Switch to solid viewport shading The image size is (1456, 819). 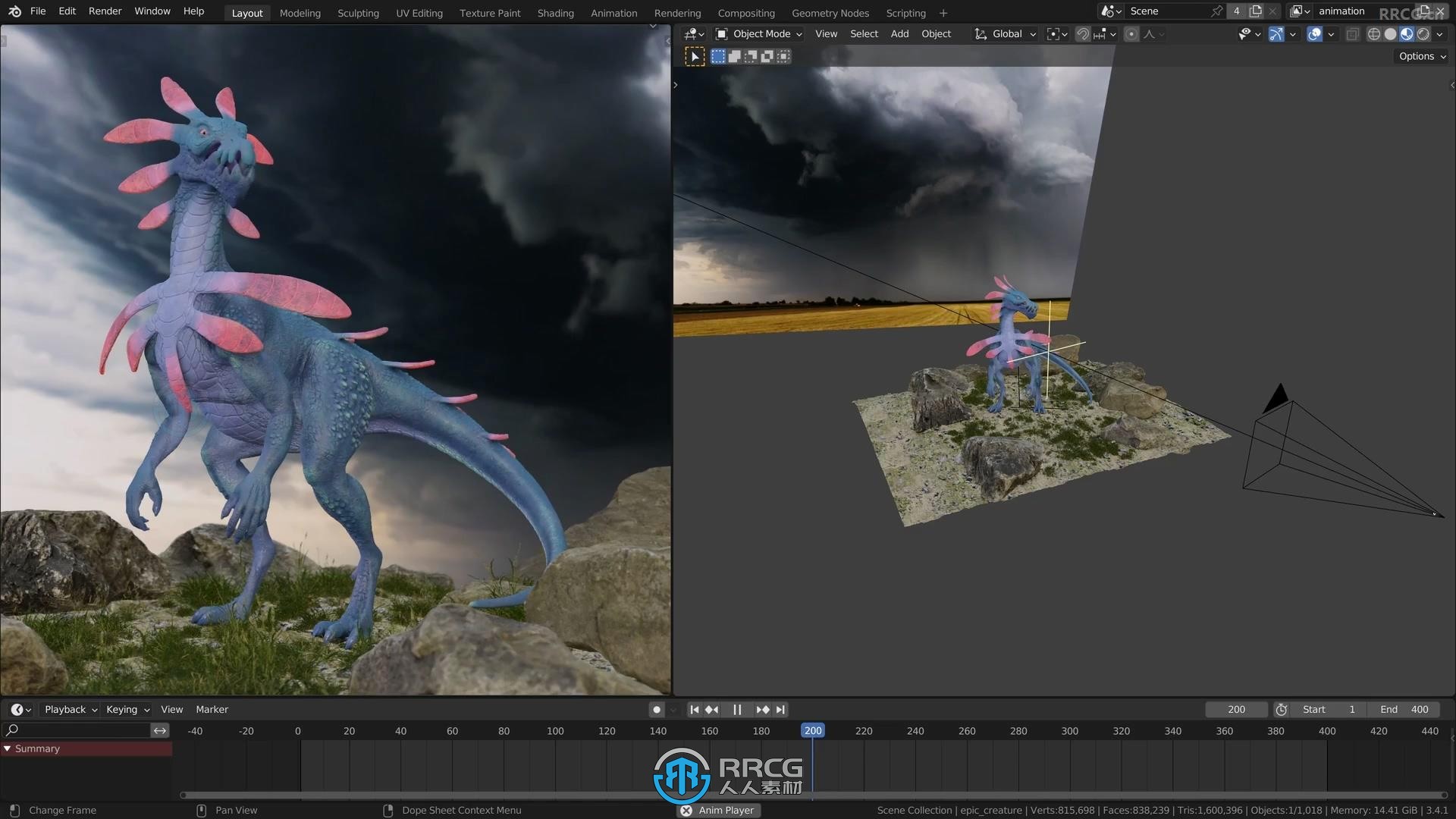point(1390,34)
